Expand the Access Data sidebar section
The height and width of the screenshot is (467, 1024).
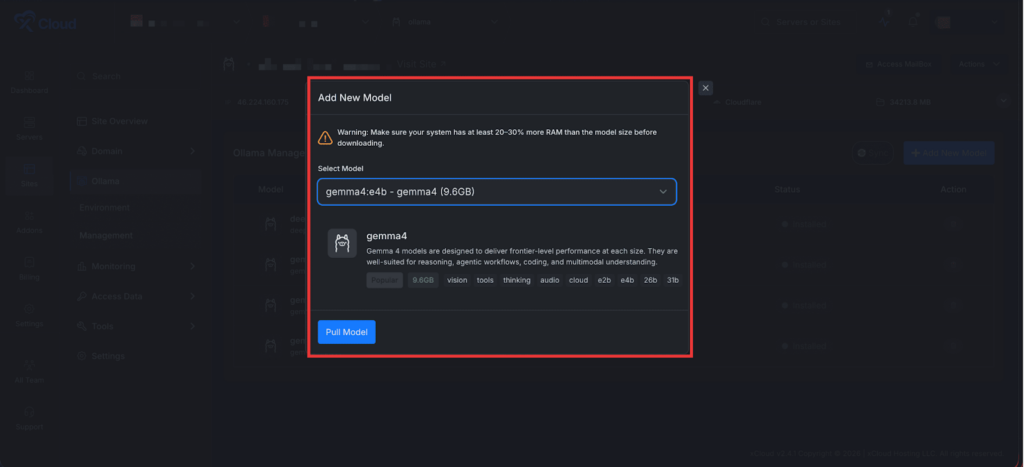(134, 296)
